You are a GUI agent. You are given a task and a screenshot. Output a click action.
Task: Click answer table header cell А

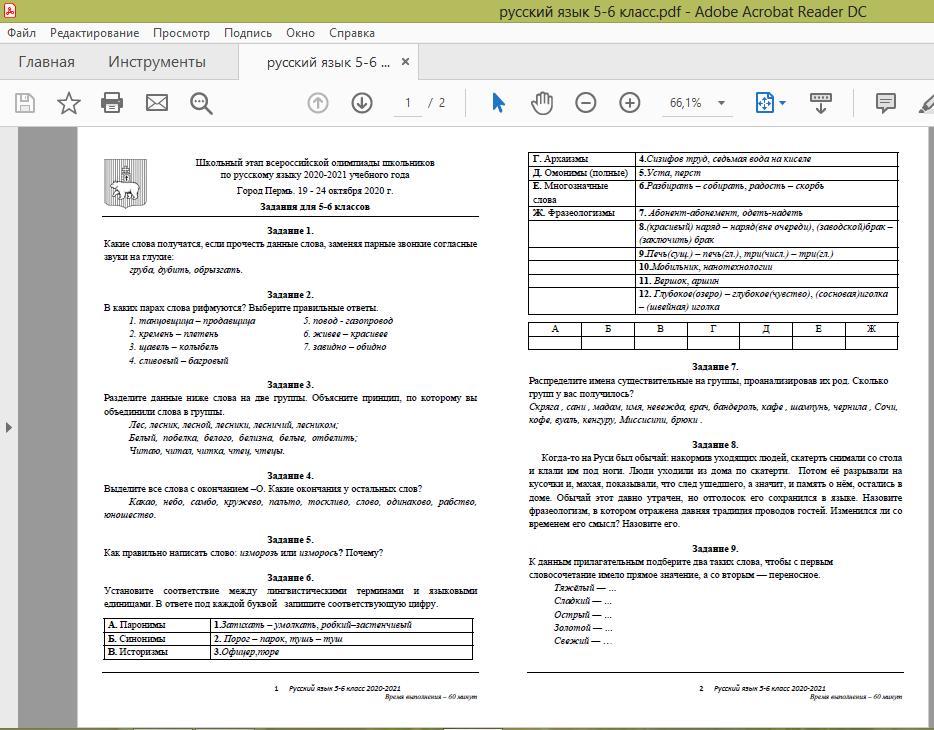click(x=555, y=329)
